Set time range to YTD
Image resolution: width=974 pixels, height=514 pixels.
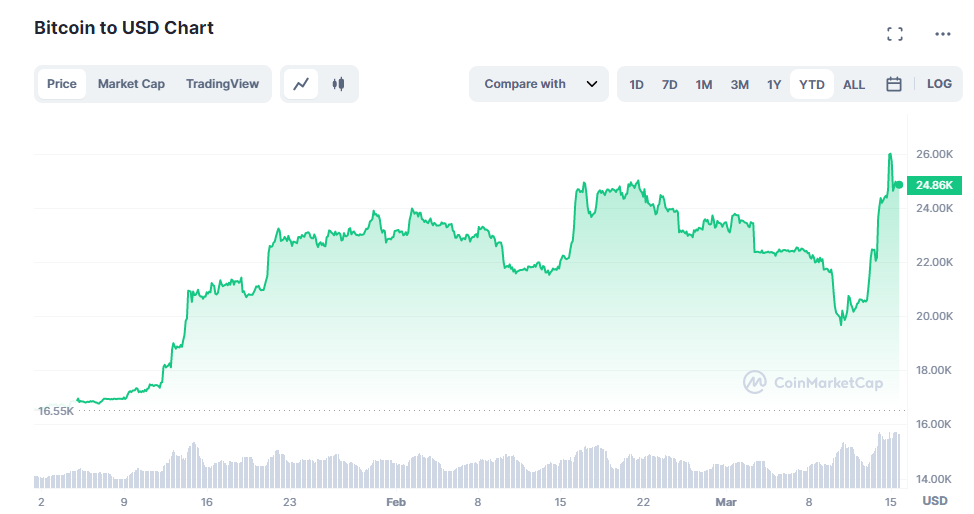(x=811, y=85)
